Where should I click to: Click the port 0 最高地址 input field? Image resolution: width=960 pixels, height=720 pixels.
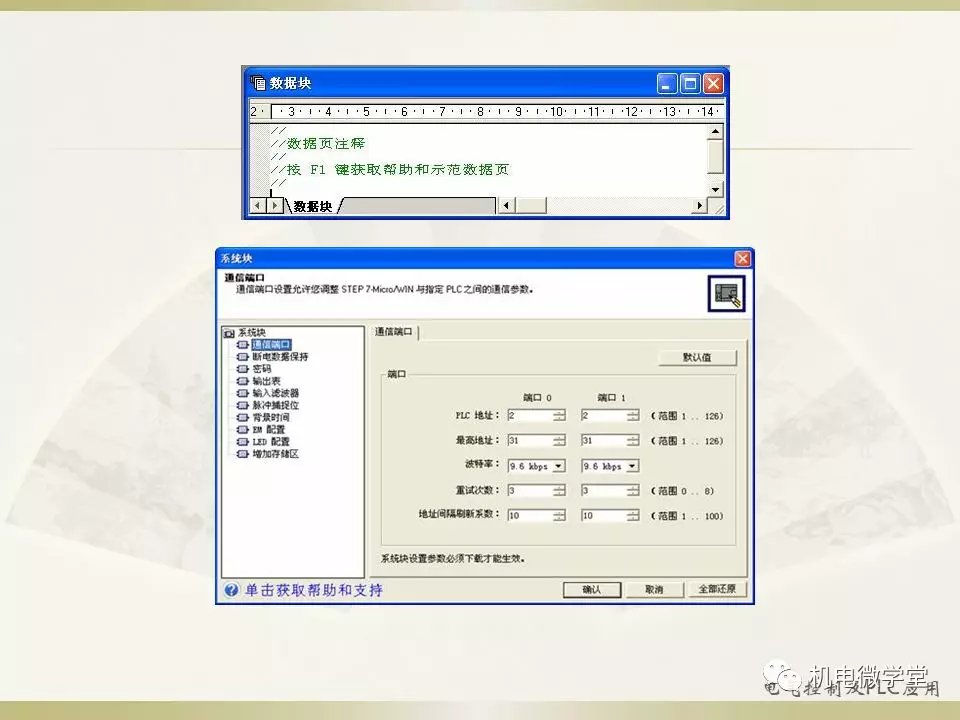[x=528, y=440]
